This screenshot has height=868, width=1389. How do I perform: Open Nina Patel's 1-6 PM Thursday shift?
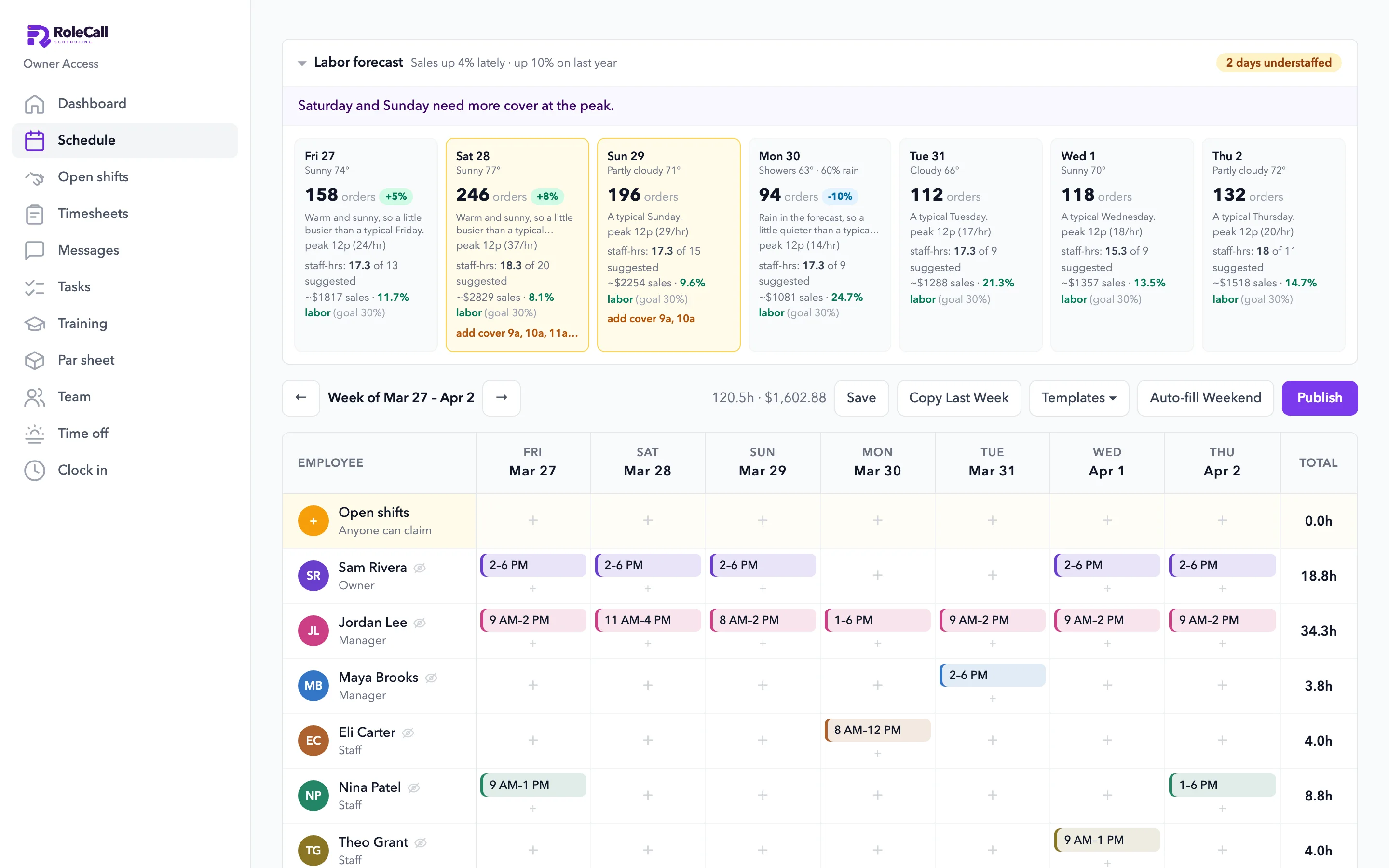(1223, 785)
